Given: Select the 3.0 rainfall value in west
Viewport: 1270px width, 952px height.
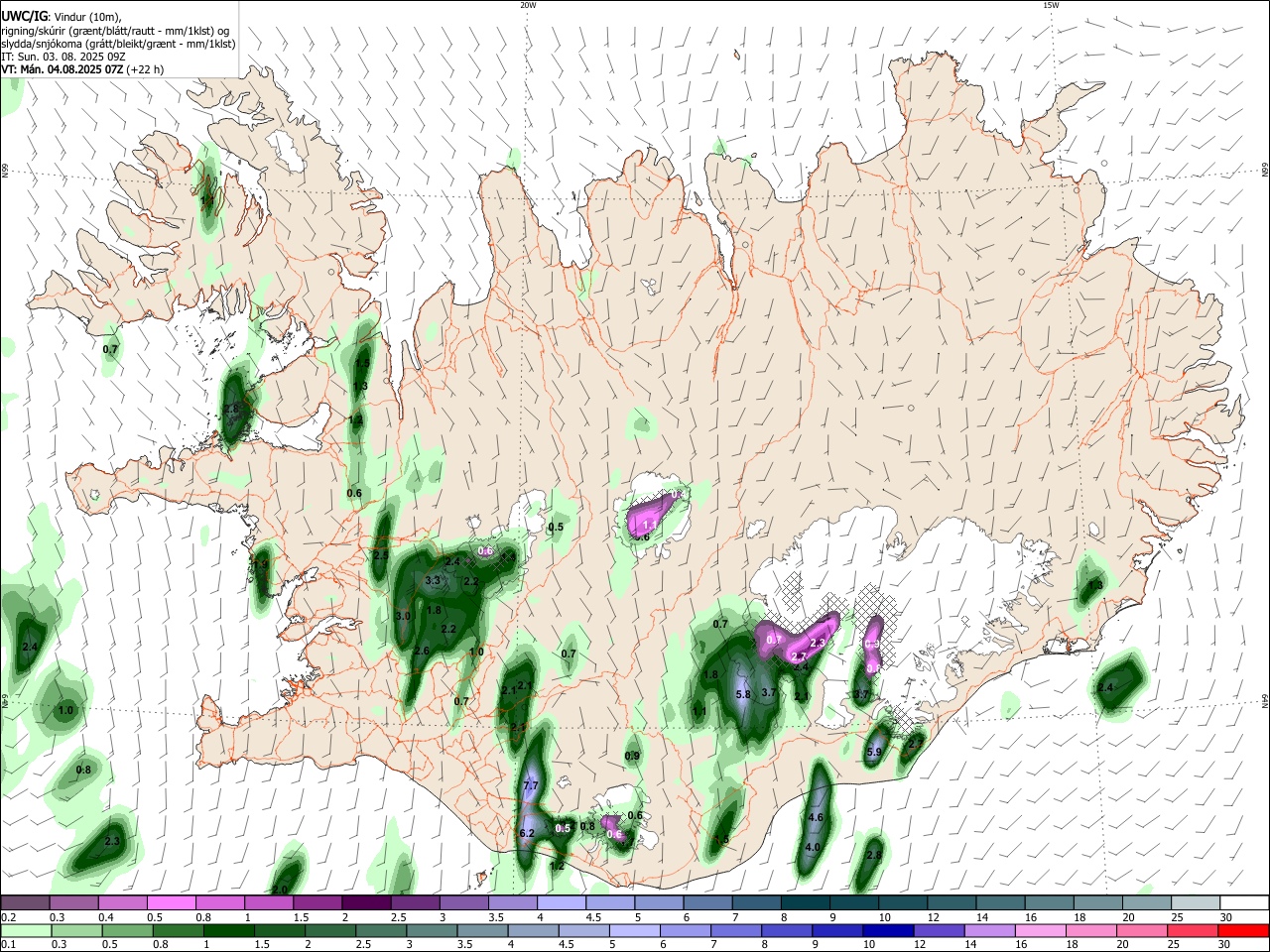Looking at the screenshot, I should [403, 616].
